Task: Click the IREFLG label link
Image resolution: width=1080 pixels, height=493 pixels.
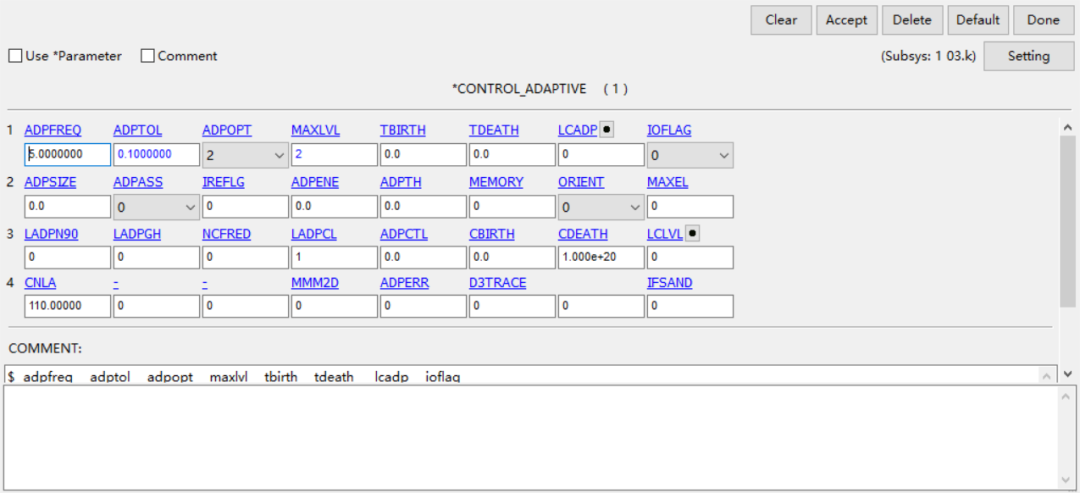Action: click(223, 182)
